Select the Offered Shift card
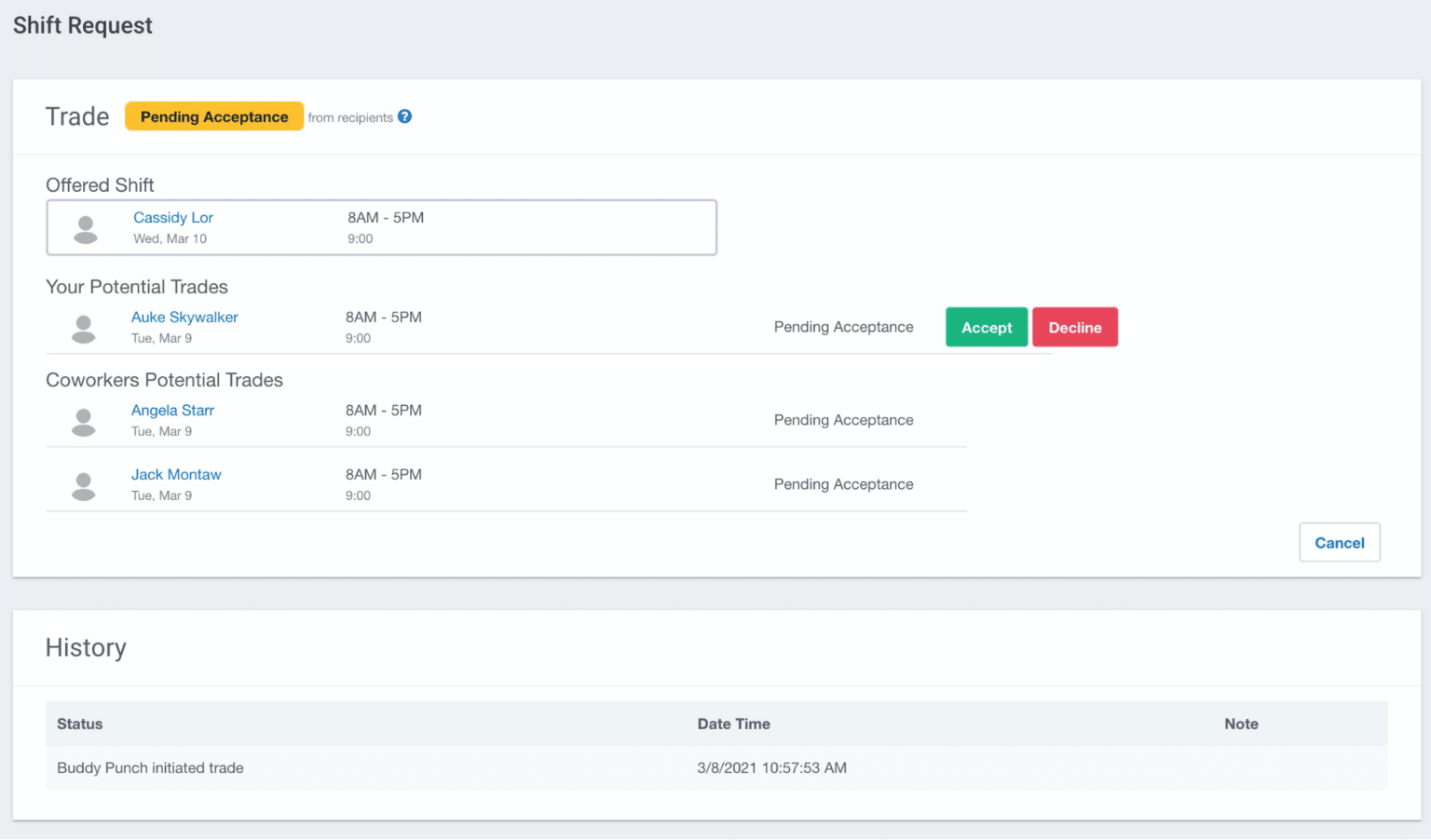This screenshot has height=840, width=1431. 381,227
